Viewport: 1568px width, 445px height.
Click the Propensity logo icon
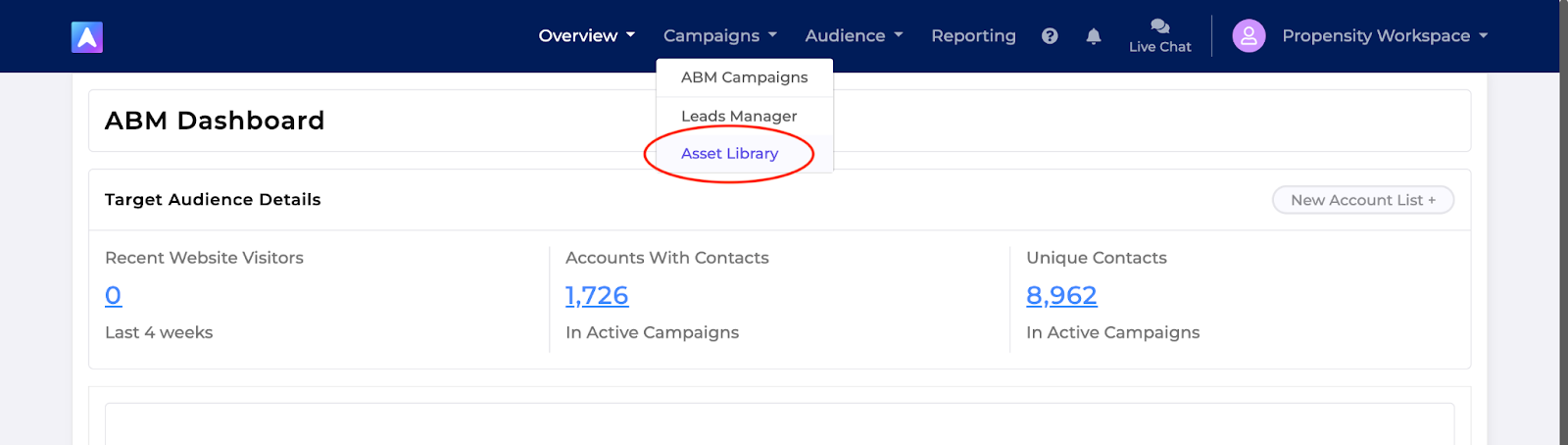click(87, 37)
